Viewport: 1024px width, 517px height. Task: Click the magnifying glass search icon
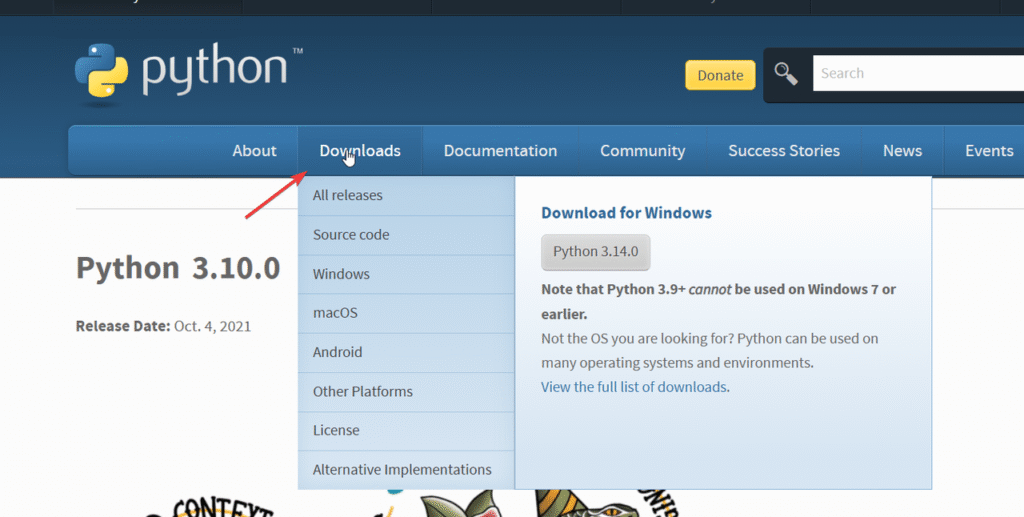pyautogui.click(x=787, y=74)
